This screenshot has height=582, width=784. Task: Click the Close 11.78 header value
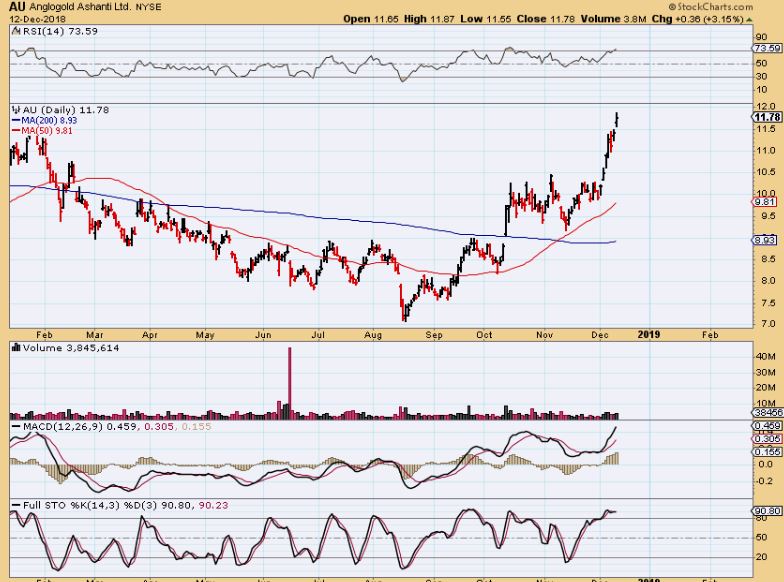[546, 19]
